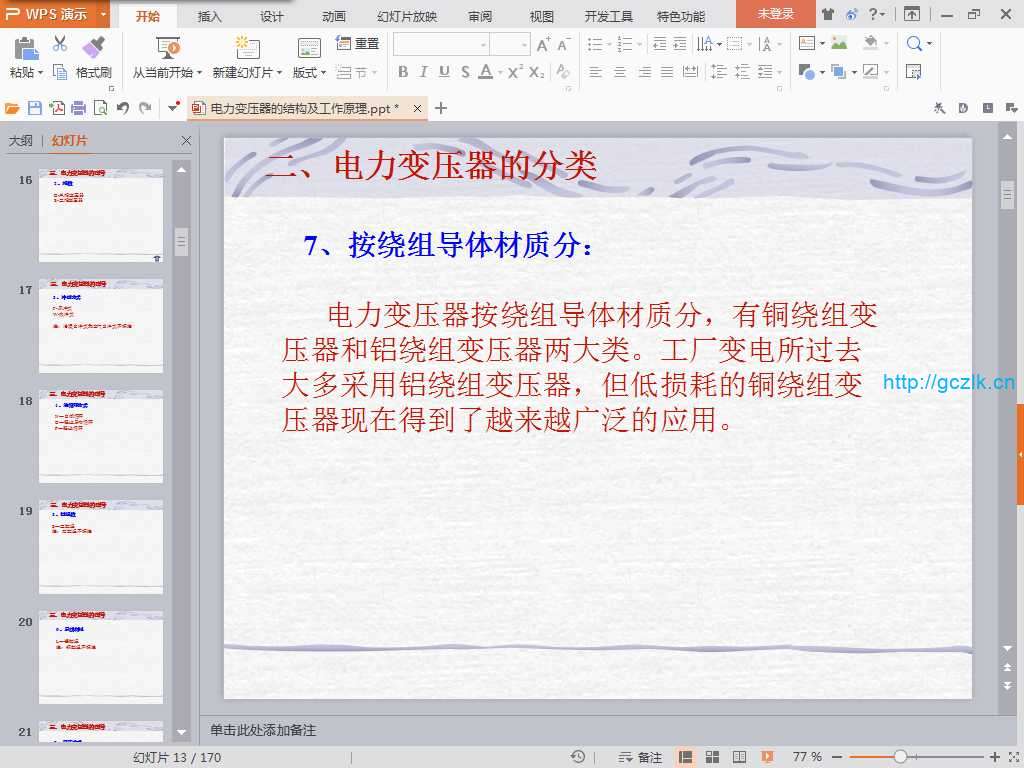The width and height of the screenshot is (1024, 768).
Task: Switch to the Outline (大纲) panel tab
Action: pyautogui.click(x=21, y=141)
